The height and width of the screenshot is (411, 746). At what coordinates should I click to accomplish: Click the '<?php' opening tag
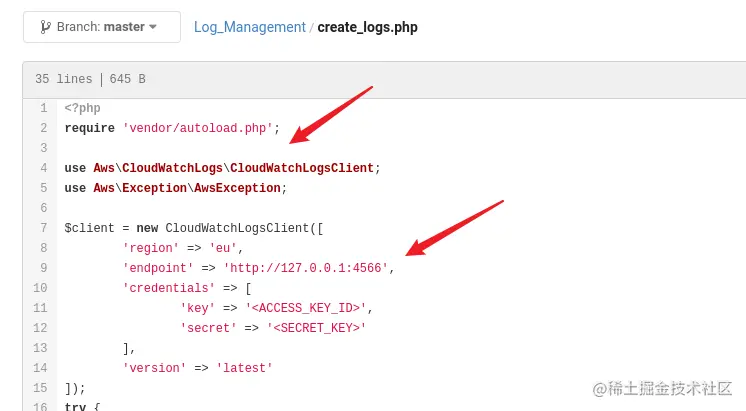[x=82, y=108]
